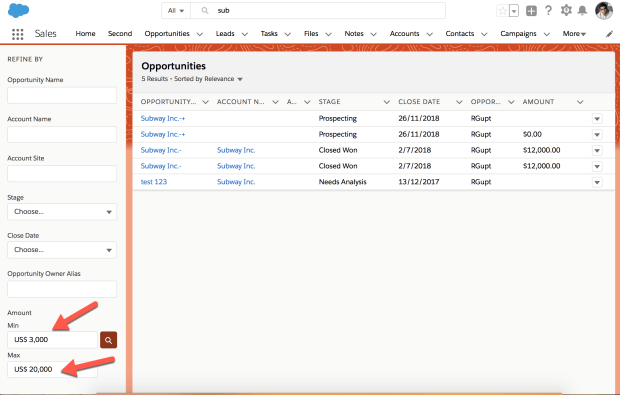Click the global search field containing sub
The width and height of the screenshot is (620, 395).
318,11
